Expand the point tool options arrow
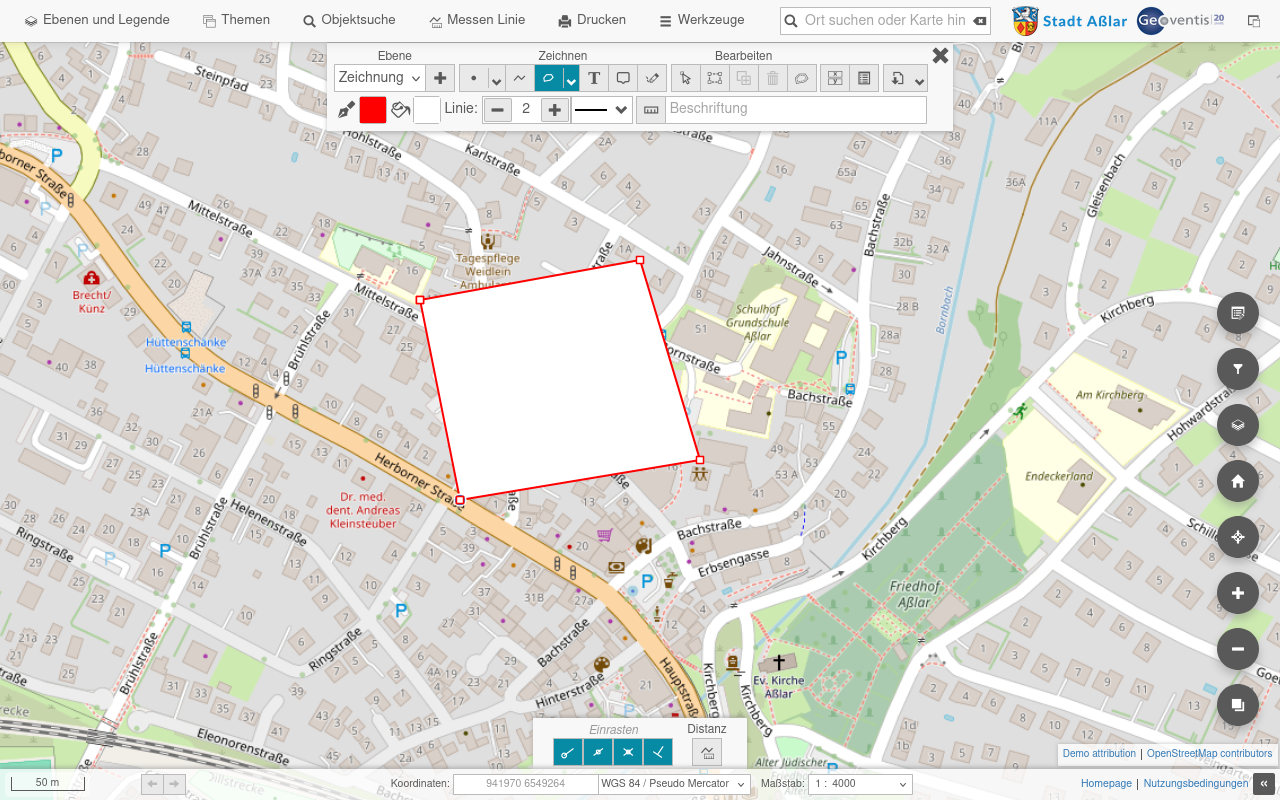The width and height of the screenshot is (1280, 800). [x=496, y=78]
